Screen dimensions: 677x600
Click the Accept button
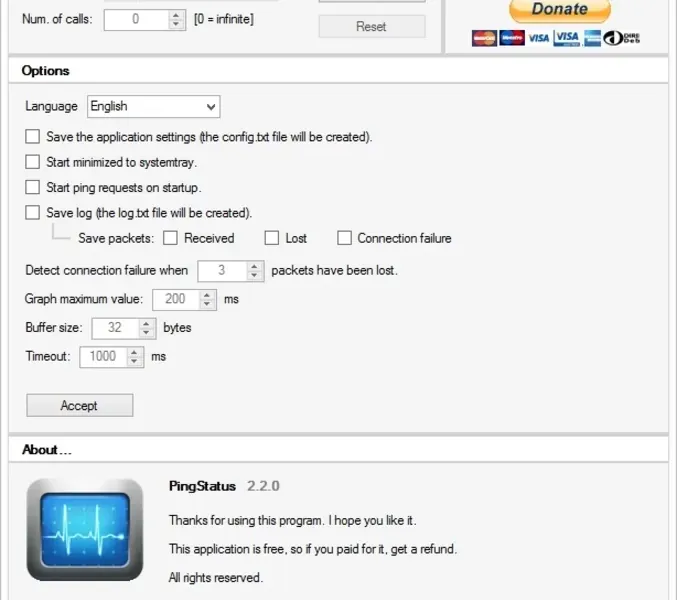pyautogui.click(x=79, y=405)
